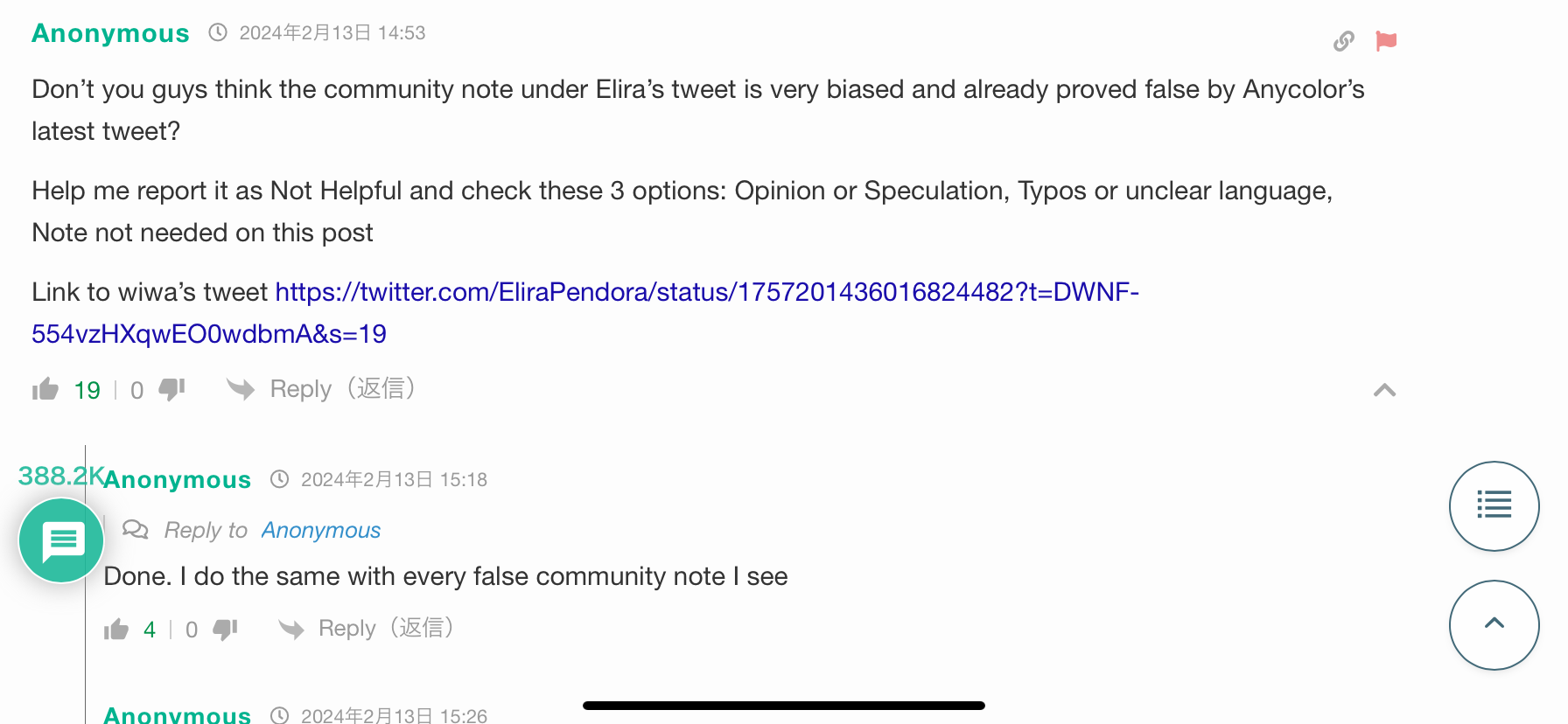The width and height of the screenshot is (1568, 724).
Task: Select the first commenter name Anonymous
Action: click(x=110, y=33)
